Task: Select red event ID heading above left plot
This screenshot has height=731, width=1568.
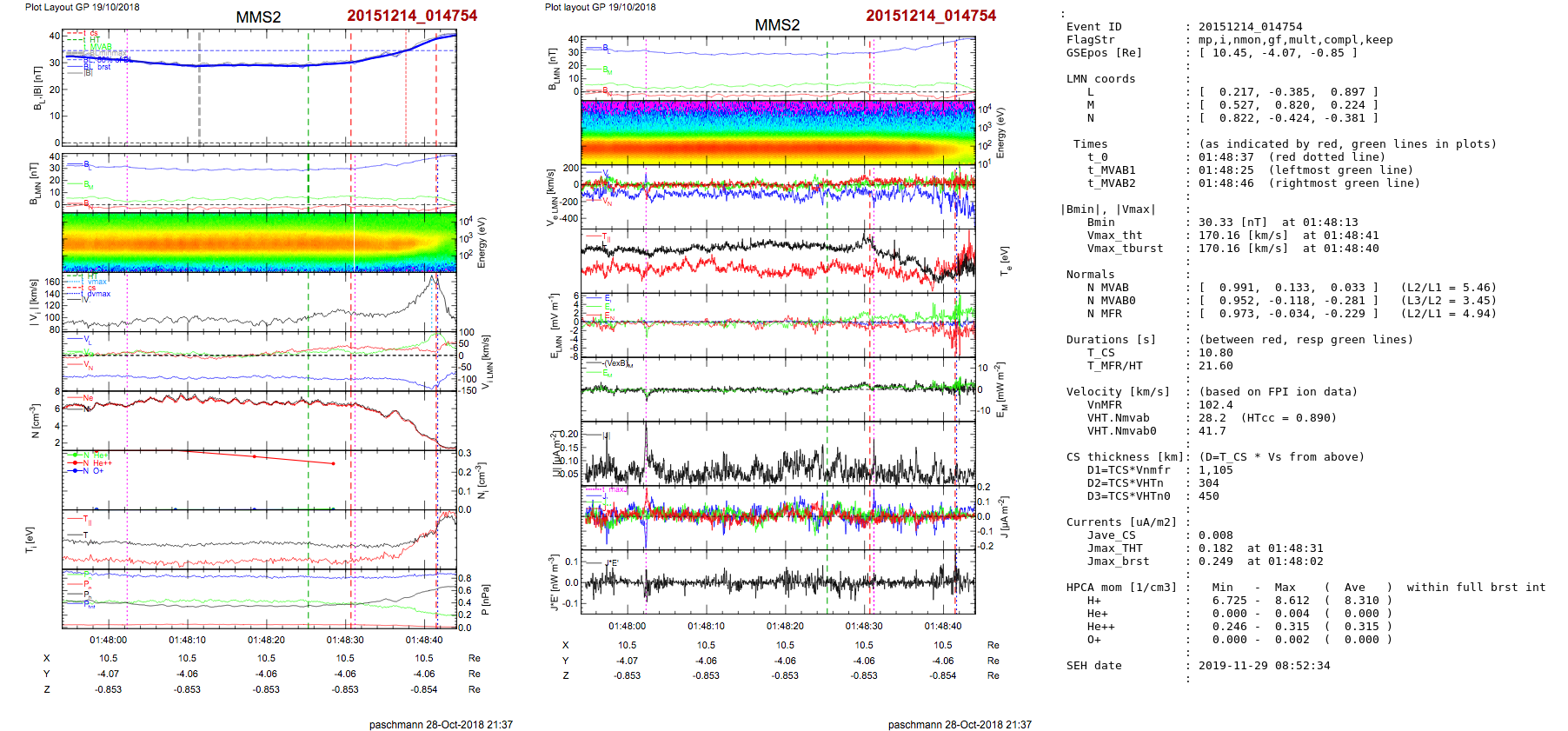Action: 412,16
